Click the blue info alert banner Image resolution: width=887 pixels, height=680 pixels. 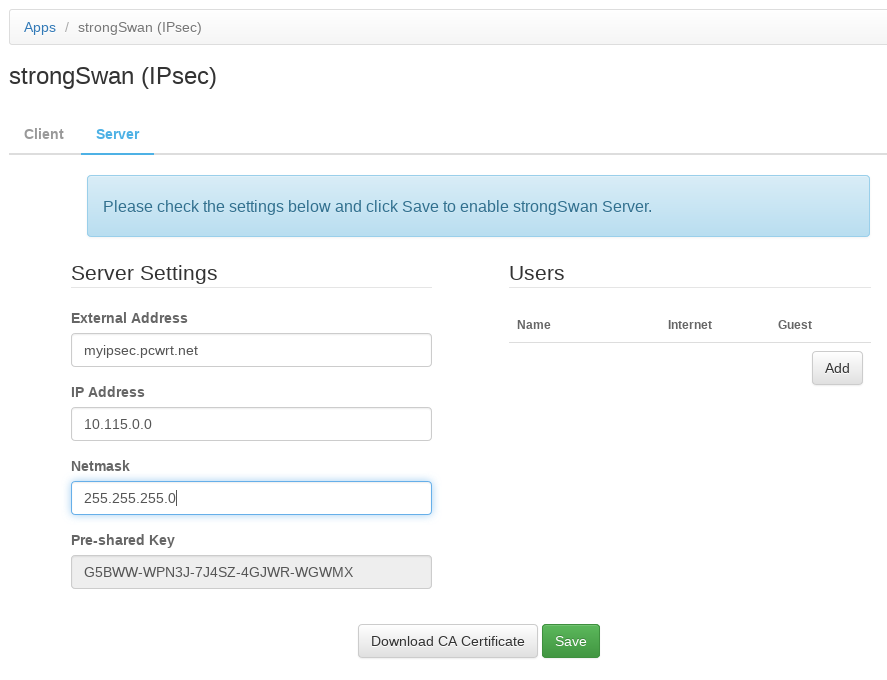(478, 207)
